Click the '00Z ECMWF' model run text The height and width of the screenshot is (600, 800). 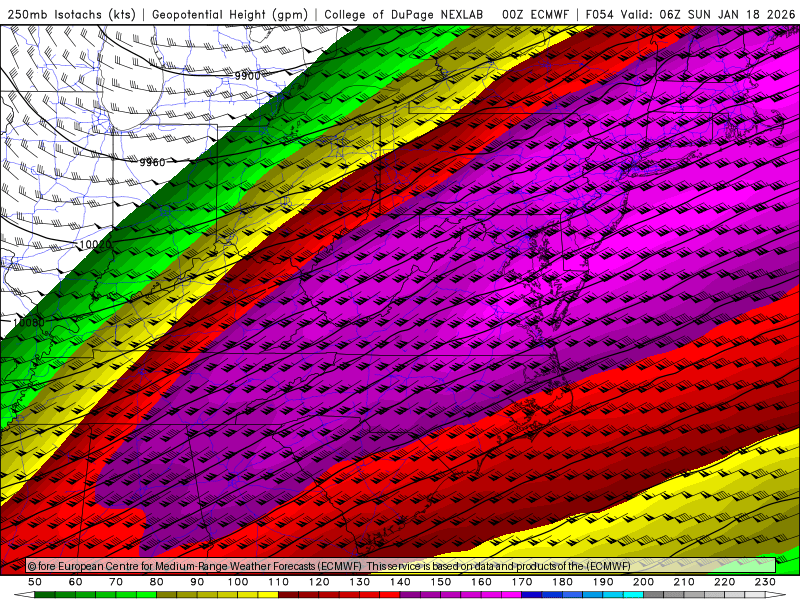[535, 14]
